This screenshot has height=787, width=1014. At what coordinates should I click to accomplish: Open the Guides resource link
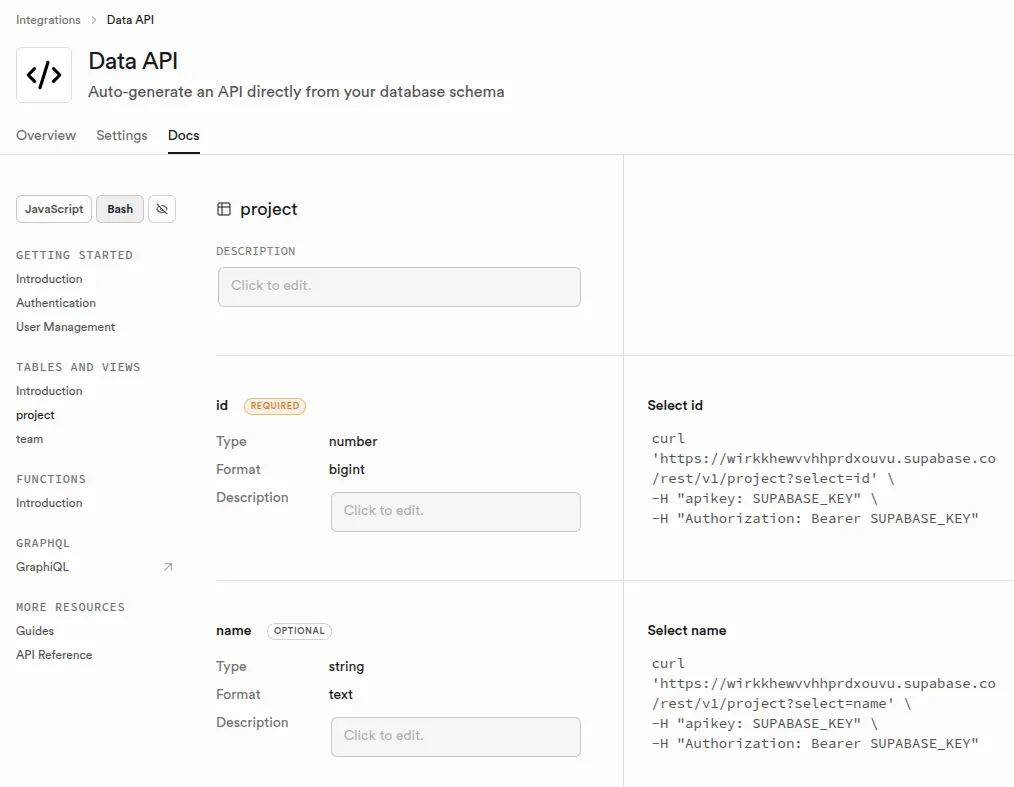click(35, 631)
